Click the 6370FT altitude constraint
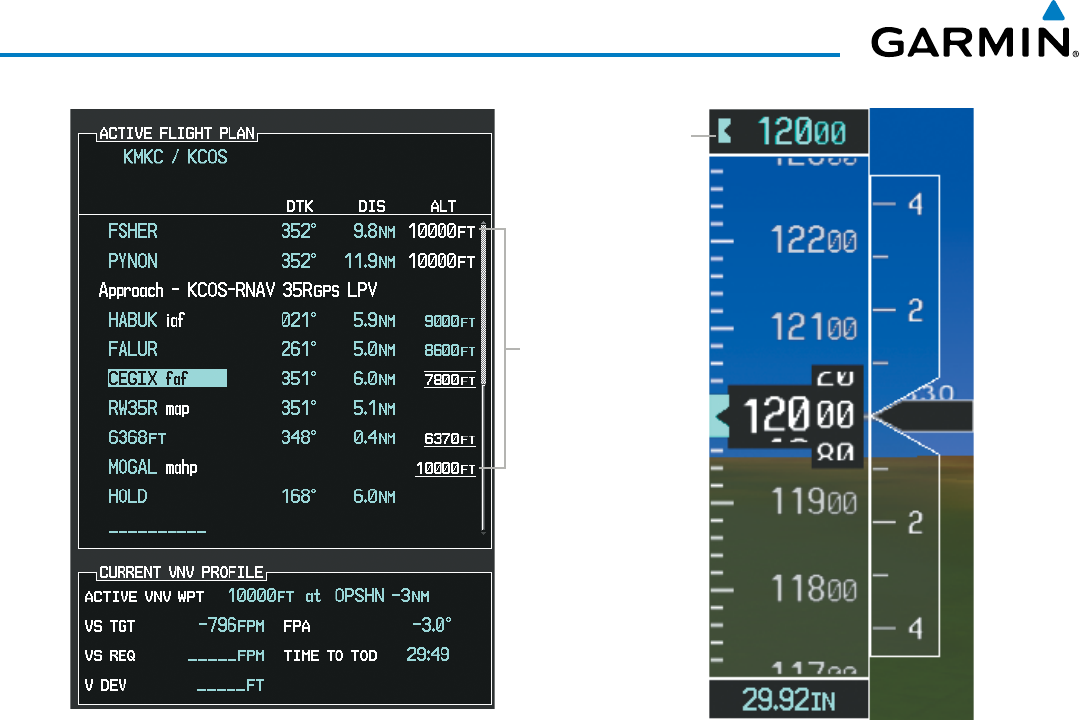Viewport: 1080px width, 720px height. click(450, 439)
